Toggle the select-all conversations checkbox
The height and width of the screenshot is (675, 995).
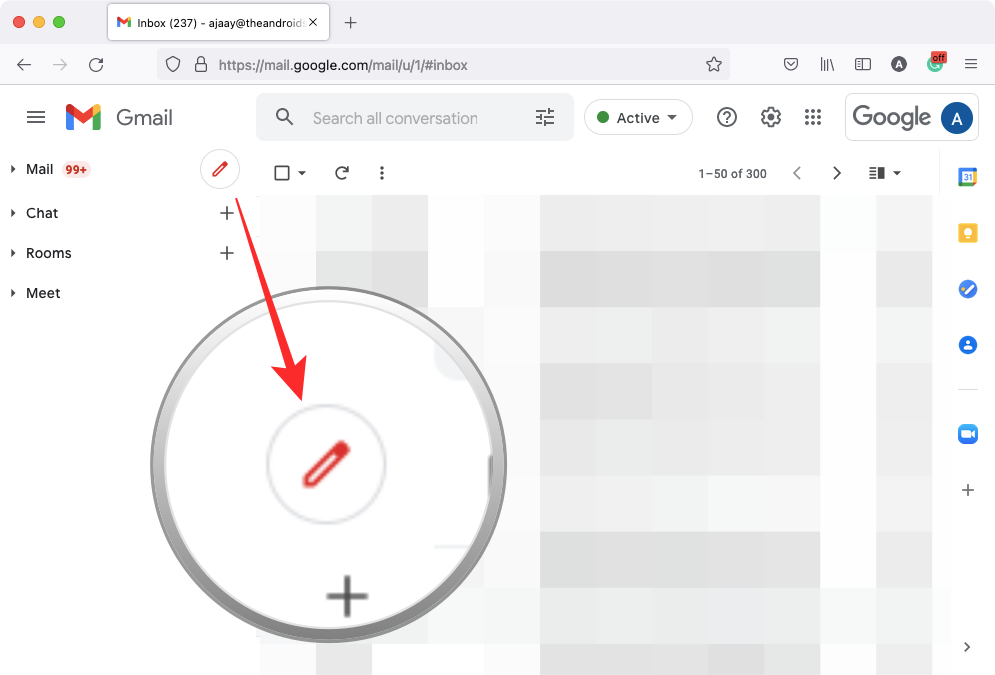tap(281, 172)
